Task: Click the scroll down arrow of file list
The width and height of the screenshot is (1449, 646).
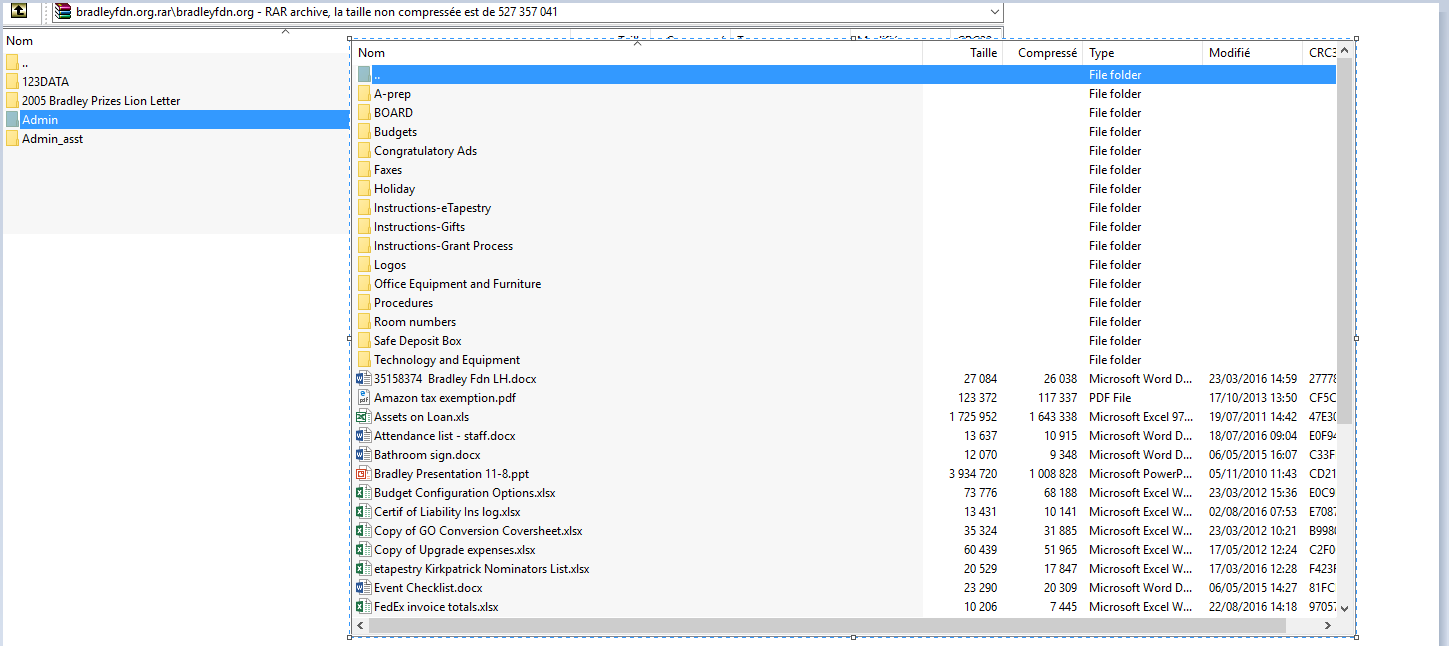Action: tap(1344, 607)
